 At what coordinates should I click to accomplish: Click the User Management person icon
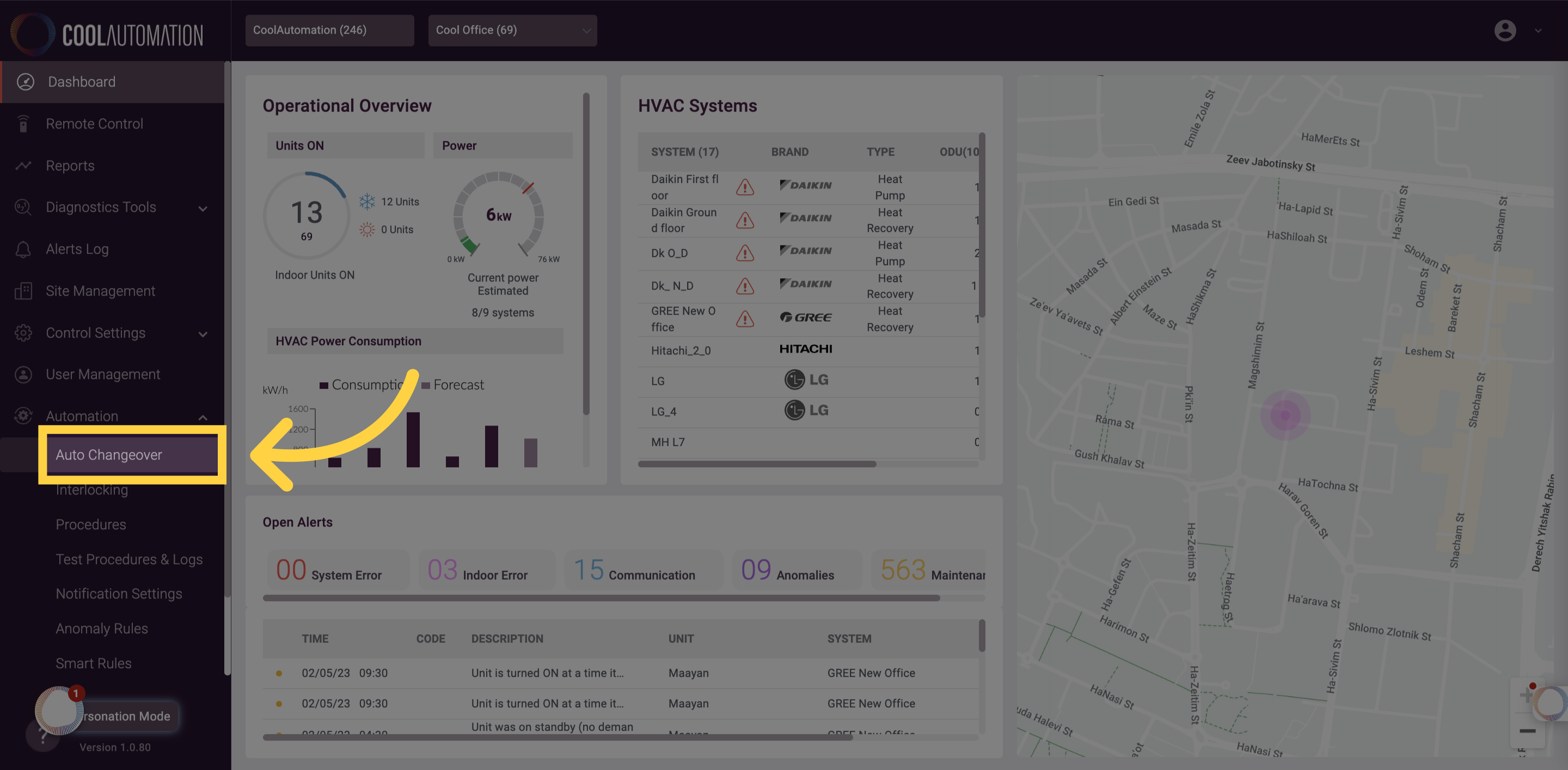pos(23,374)
